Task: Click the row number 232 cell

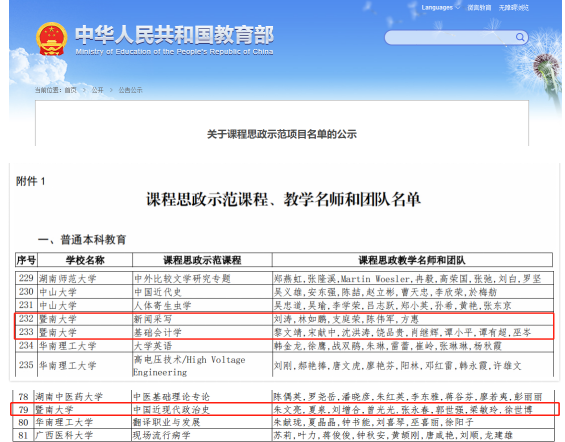Action: tap(26, 318)
